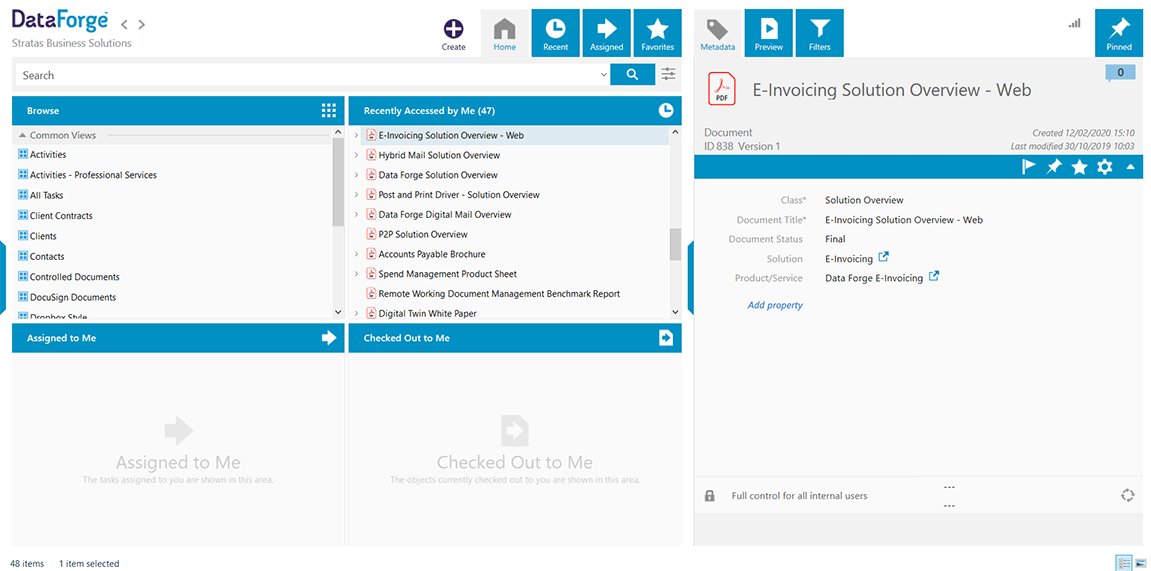Open E-Invoicing solution external link icon
Viewport: 1151px width, 571px height.
tap(884, 257)
